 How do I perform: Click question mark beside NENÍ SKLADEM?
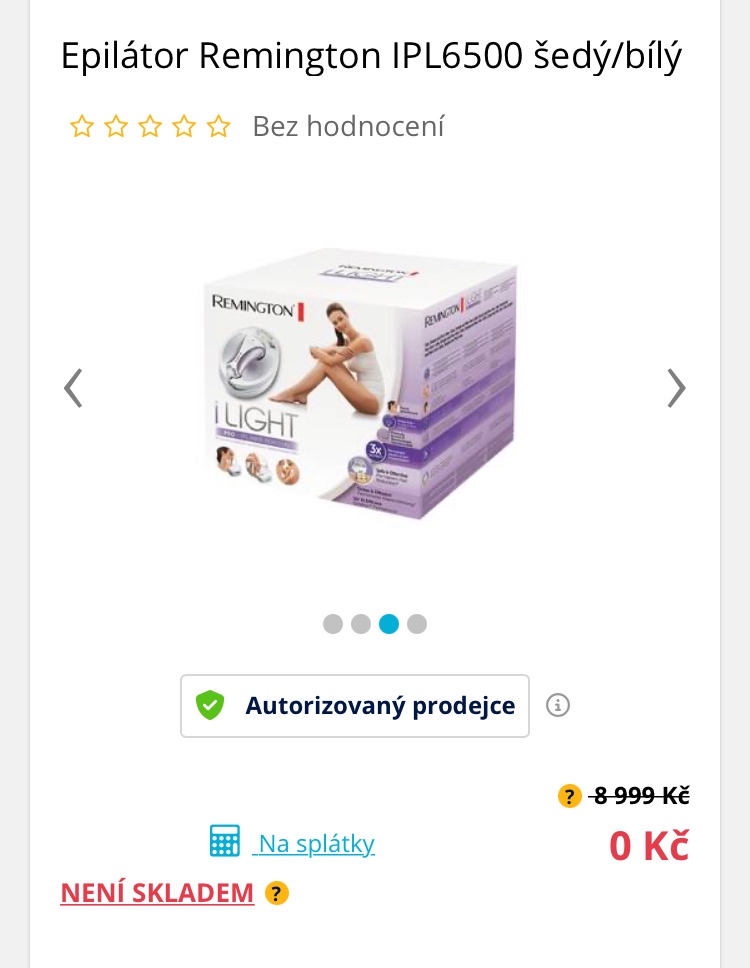[277, 893]
